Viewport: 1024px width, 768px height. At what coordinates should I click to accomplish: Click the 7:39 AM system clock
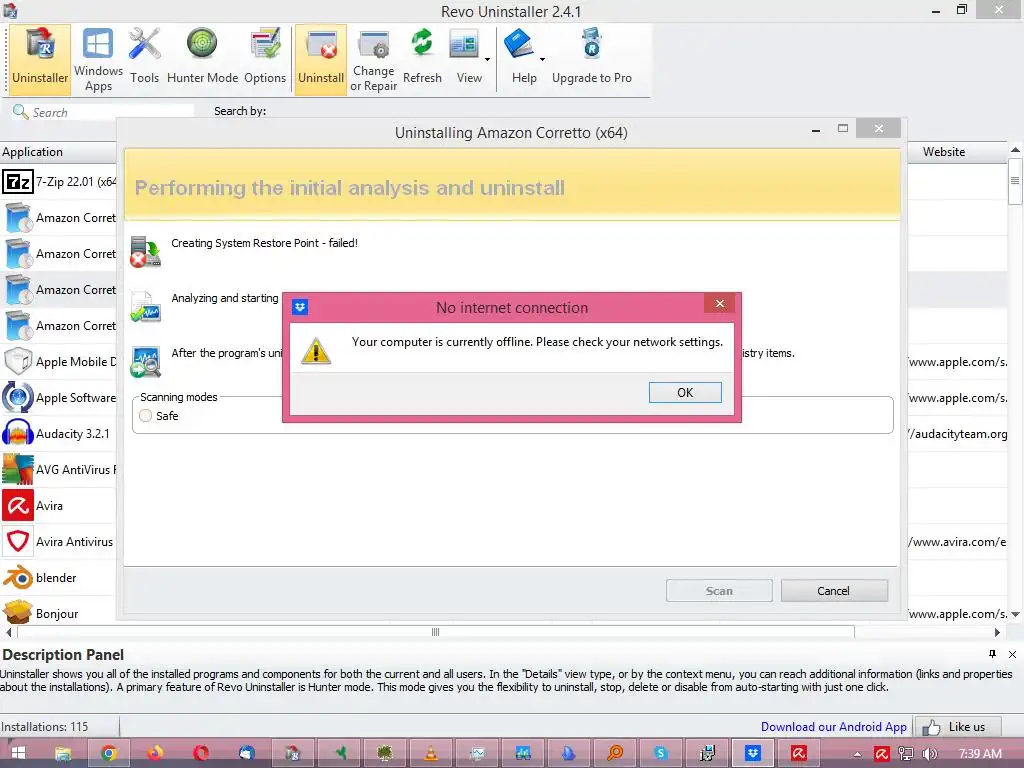point(980,754)
